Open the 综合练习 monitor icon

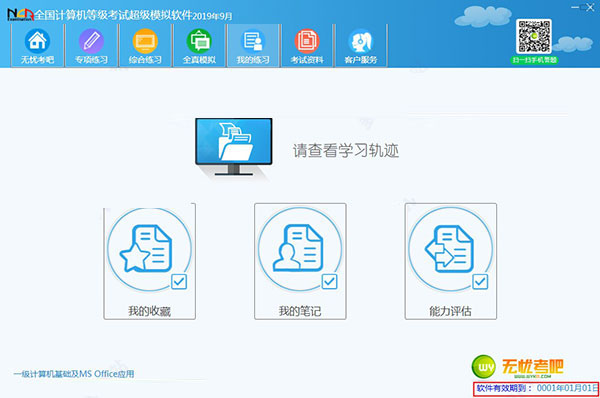[145, 46]
